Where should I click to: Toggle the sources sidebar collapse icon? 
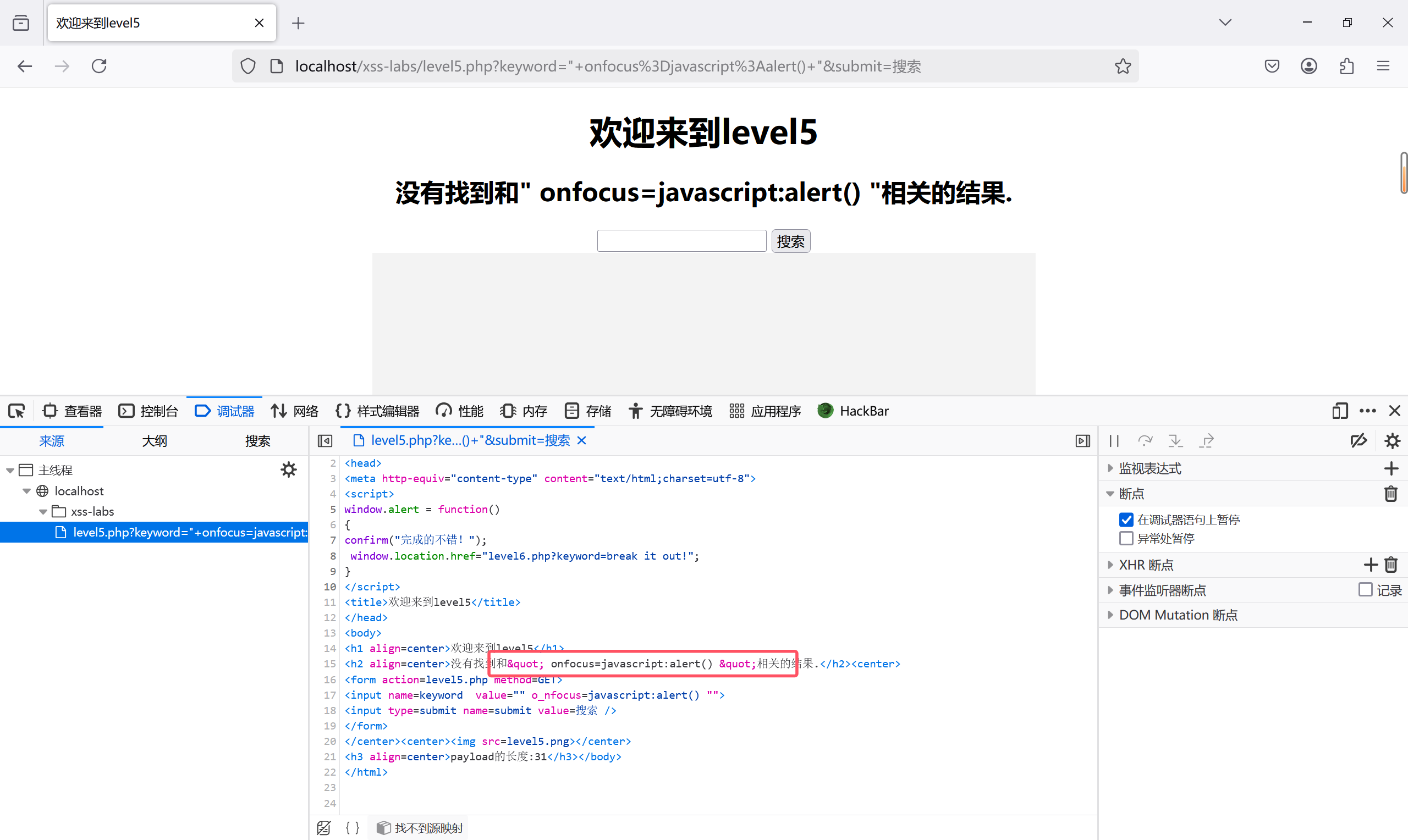pyautogui.click(x=325, y=441)
